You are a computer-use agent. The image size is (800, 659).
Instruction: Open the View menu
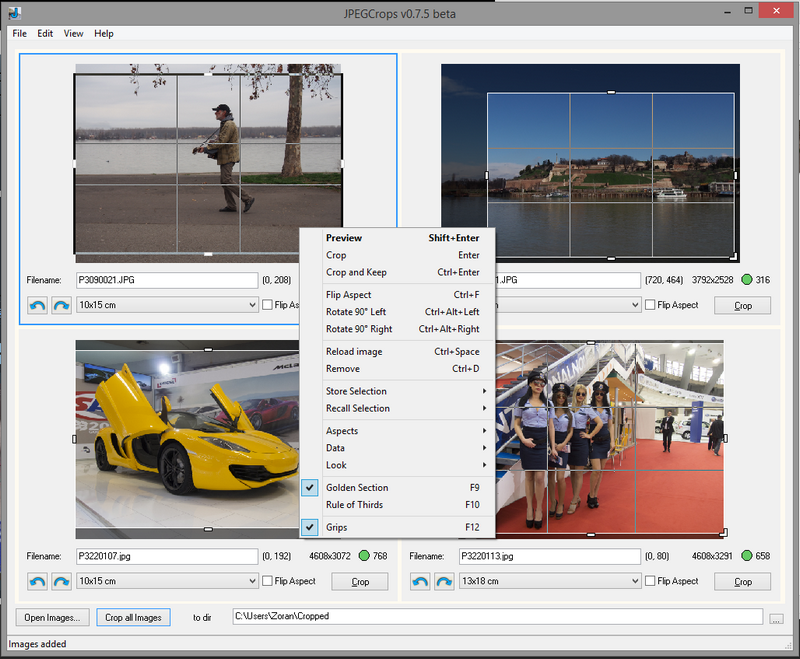point(73,34)
